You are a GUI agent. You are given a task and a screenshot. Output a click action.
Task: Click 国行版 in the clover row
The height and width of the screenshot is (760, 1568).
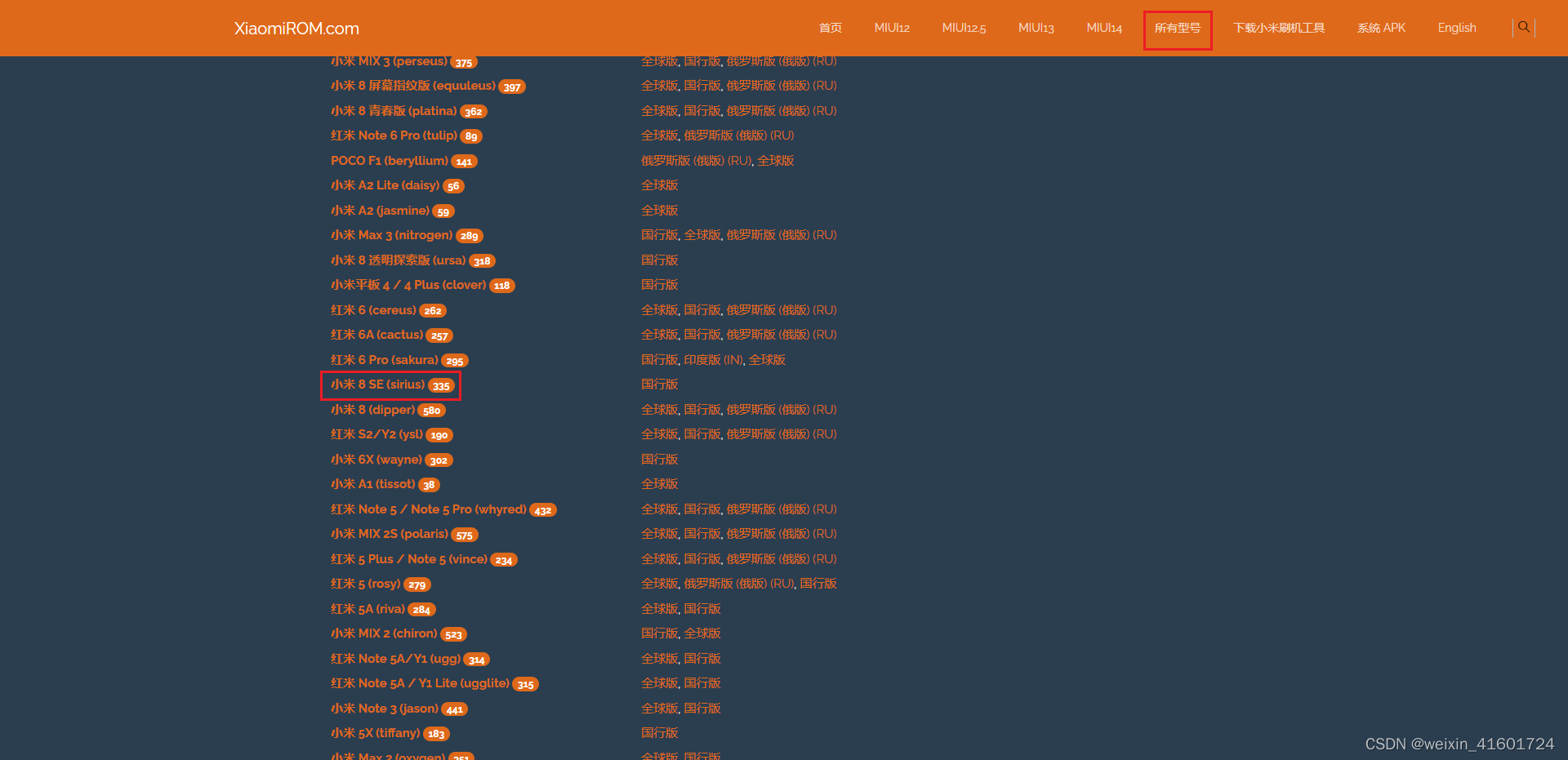coord(660,285)
